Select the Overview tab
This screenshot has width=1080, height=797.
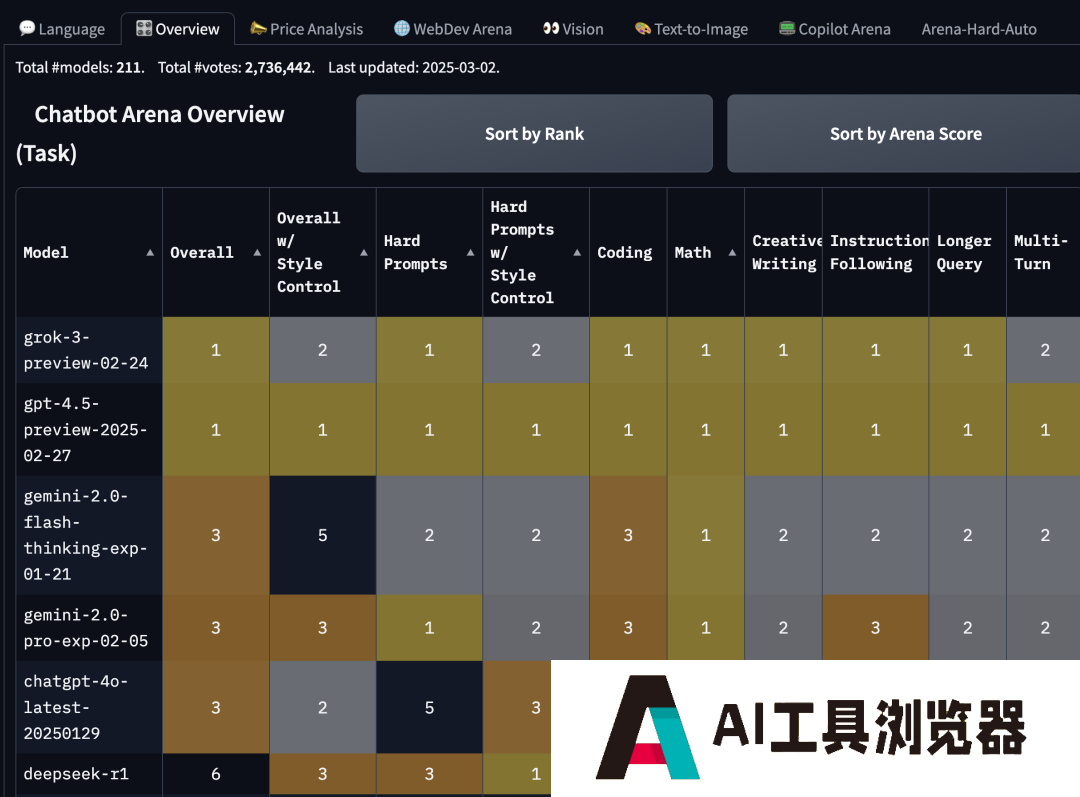tap(178, 29)
